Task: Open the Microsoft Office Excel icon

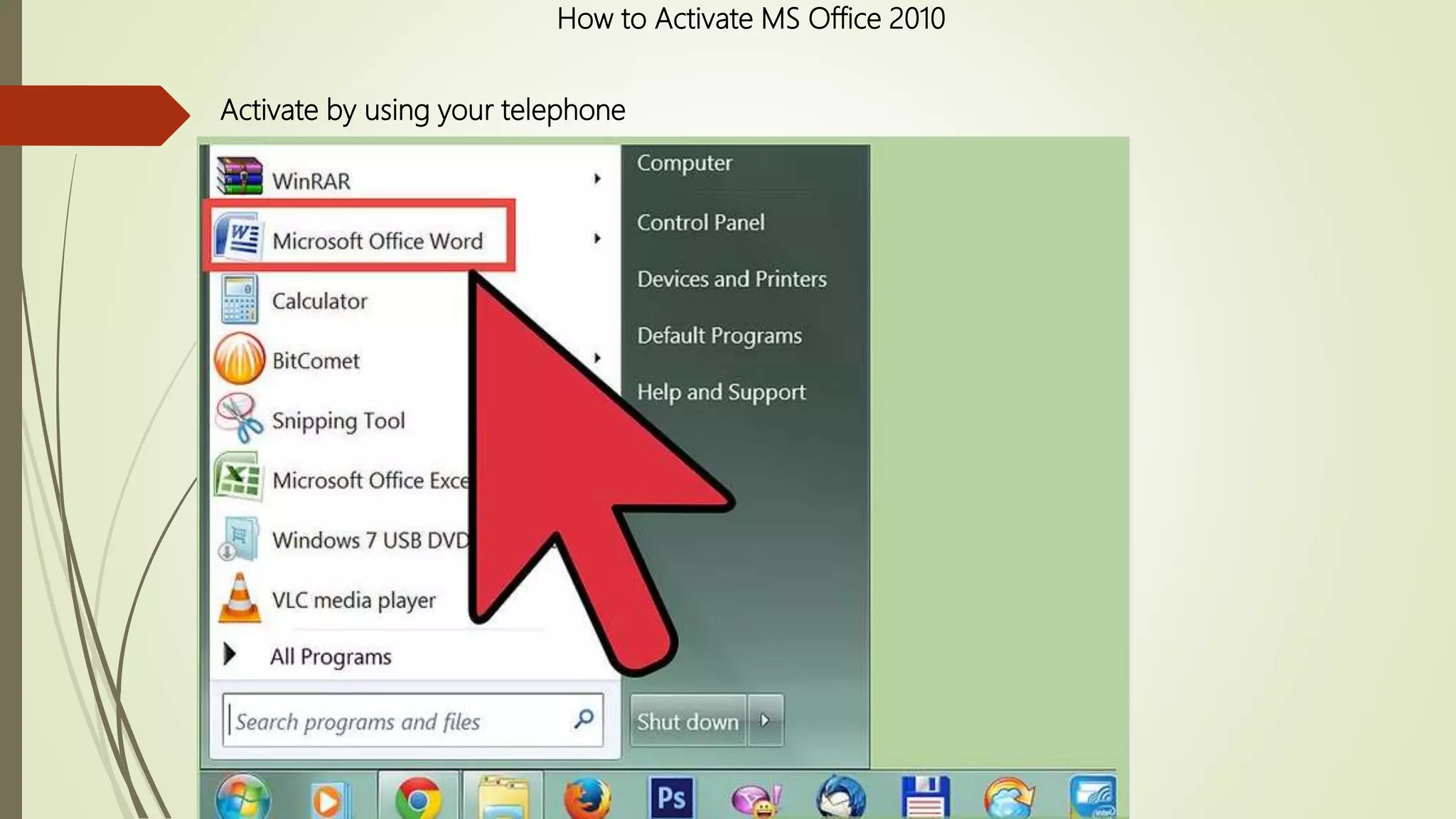Action: [238, 477]
